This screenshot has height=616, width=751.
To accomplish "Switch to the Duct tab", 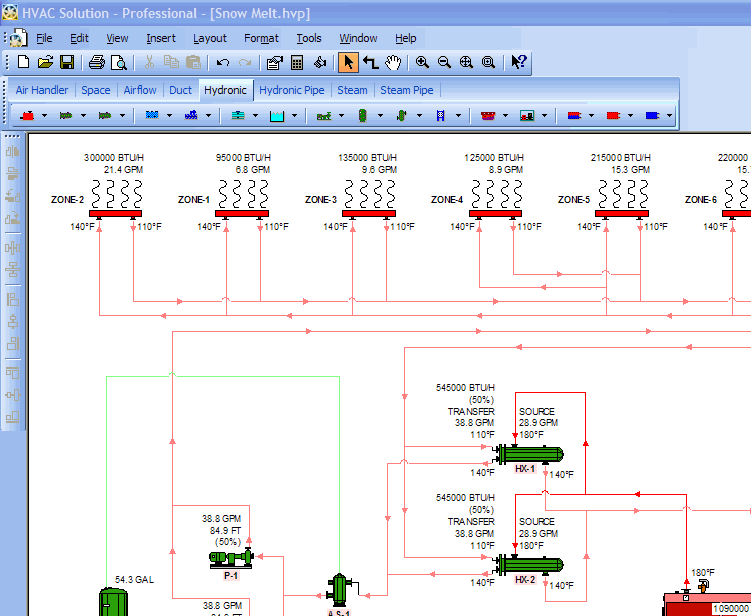I will click(180, 90).
